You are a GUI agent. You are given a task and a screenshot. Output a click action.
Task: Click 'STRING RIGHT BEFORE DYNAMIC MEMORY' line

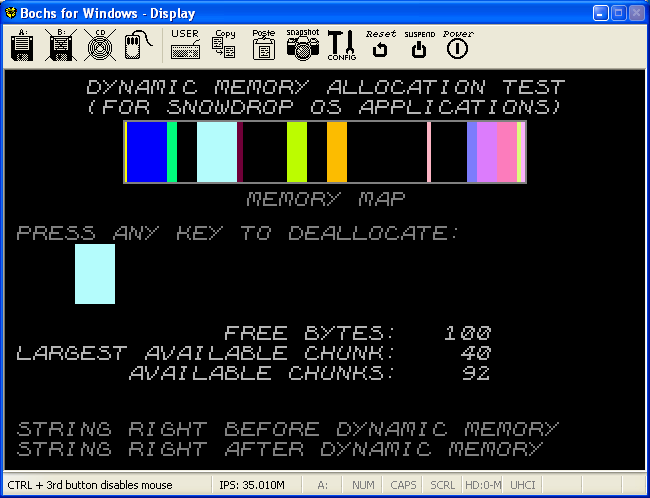287,429
